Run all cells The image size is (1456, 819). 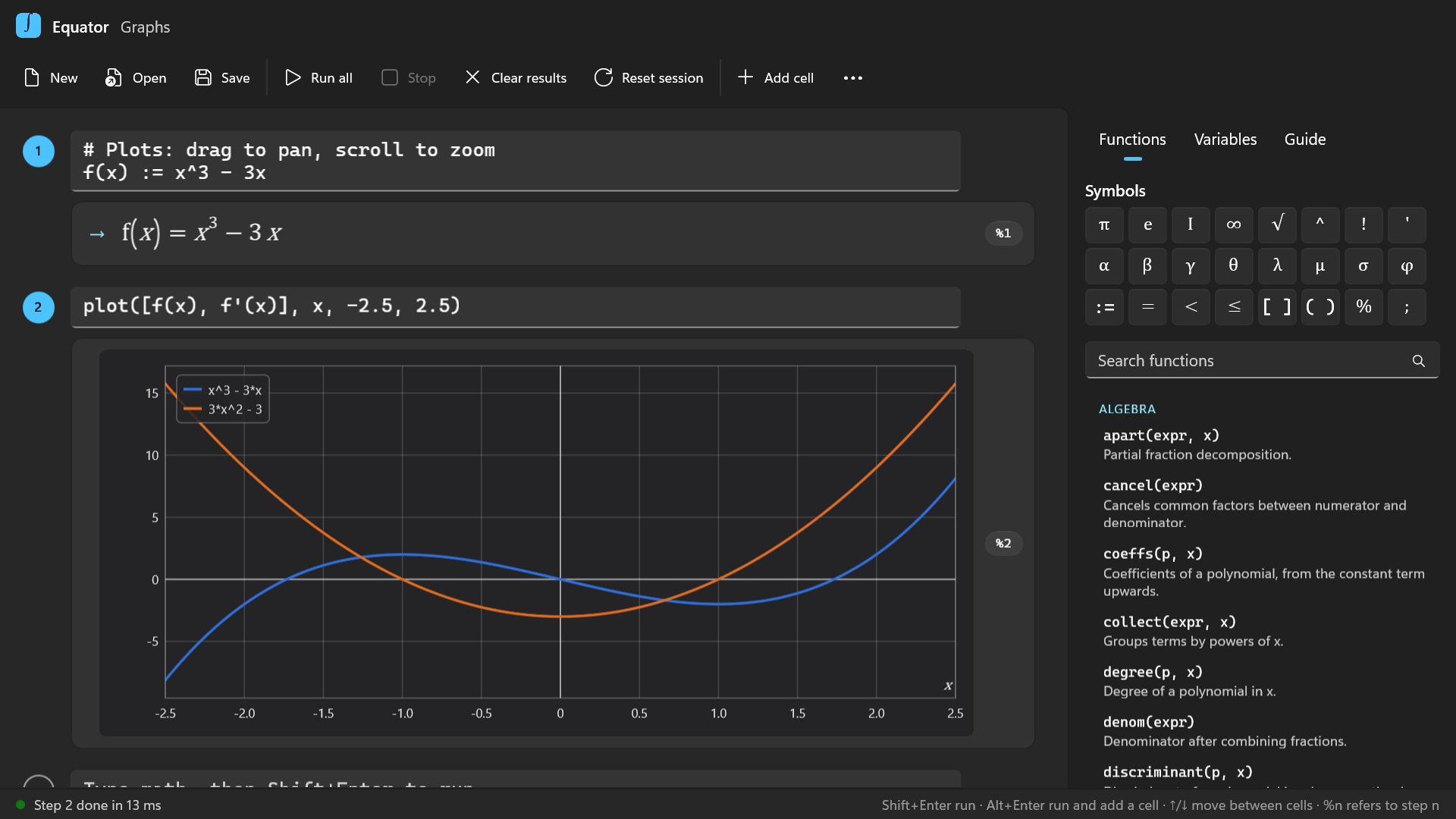tap(318, 77)
